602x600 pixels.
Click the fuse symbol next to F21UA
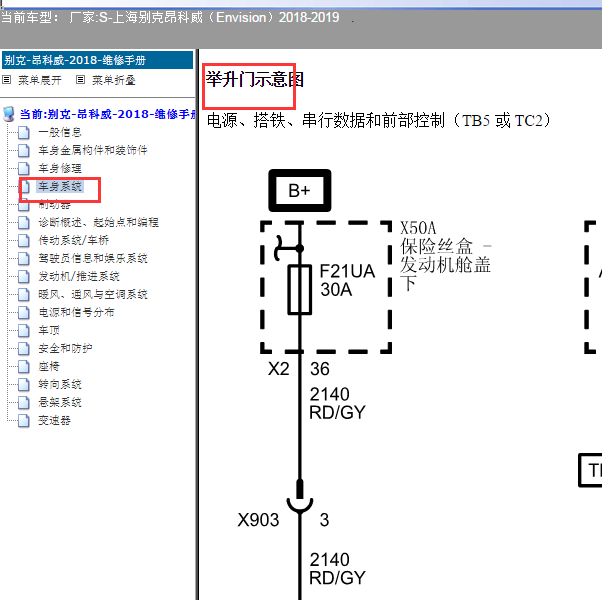(x=300, y=289)
